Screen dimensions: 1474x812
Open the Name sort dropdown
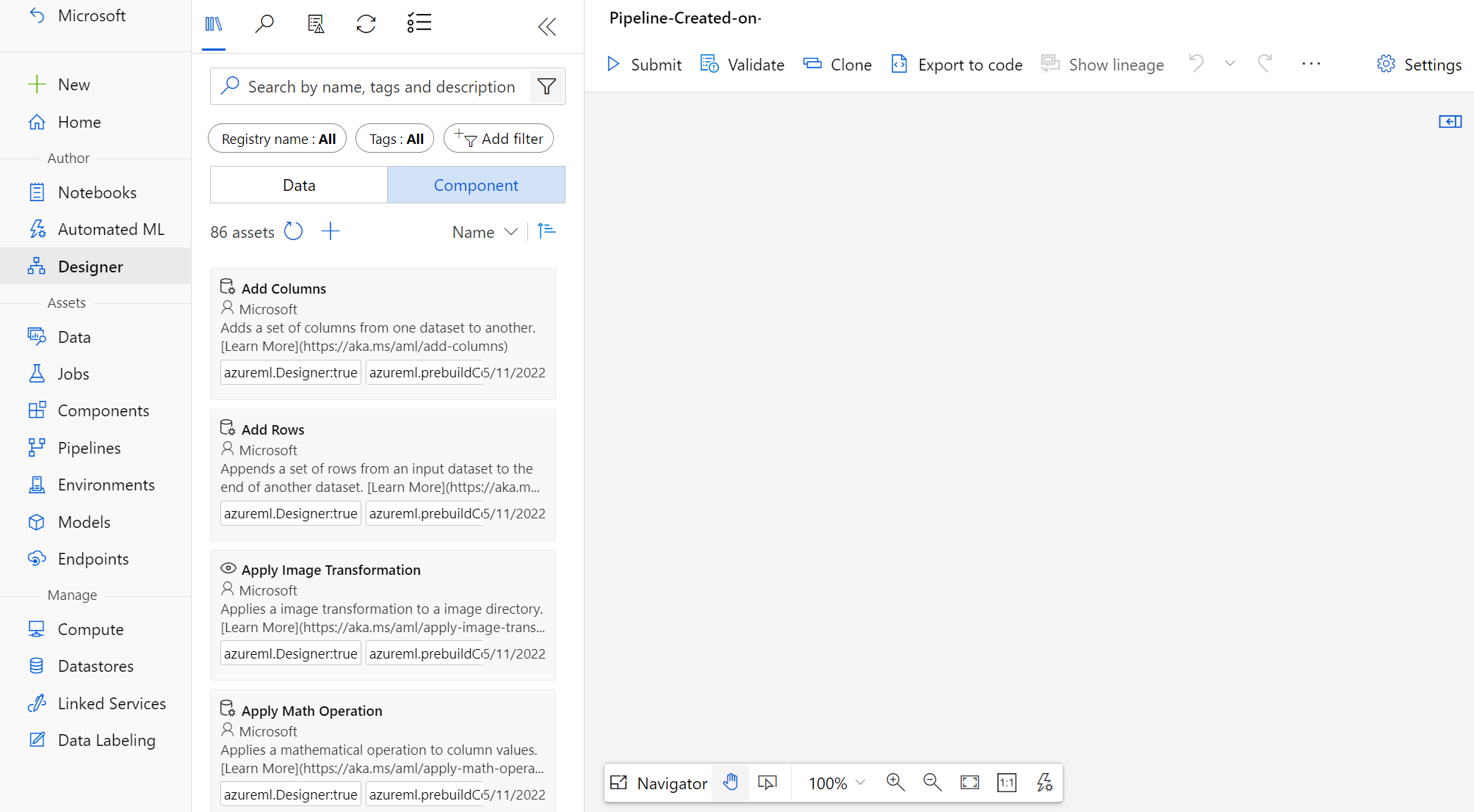coord(485,232)
